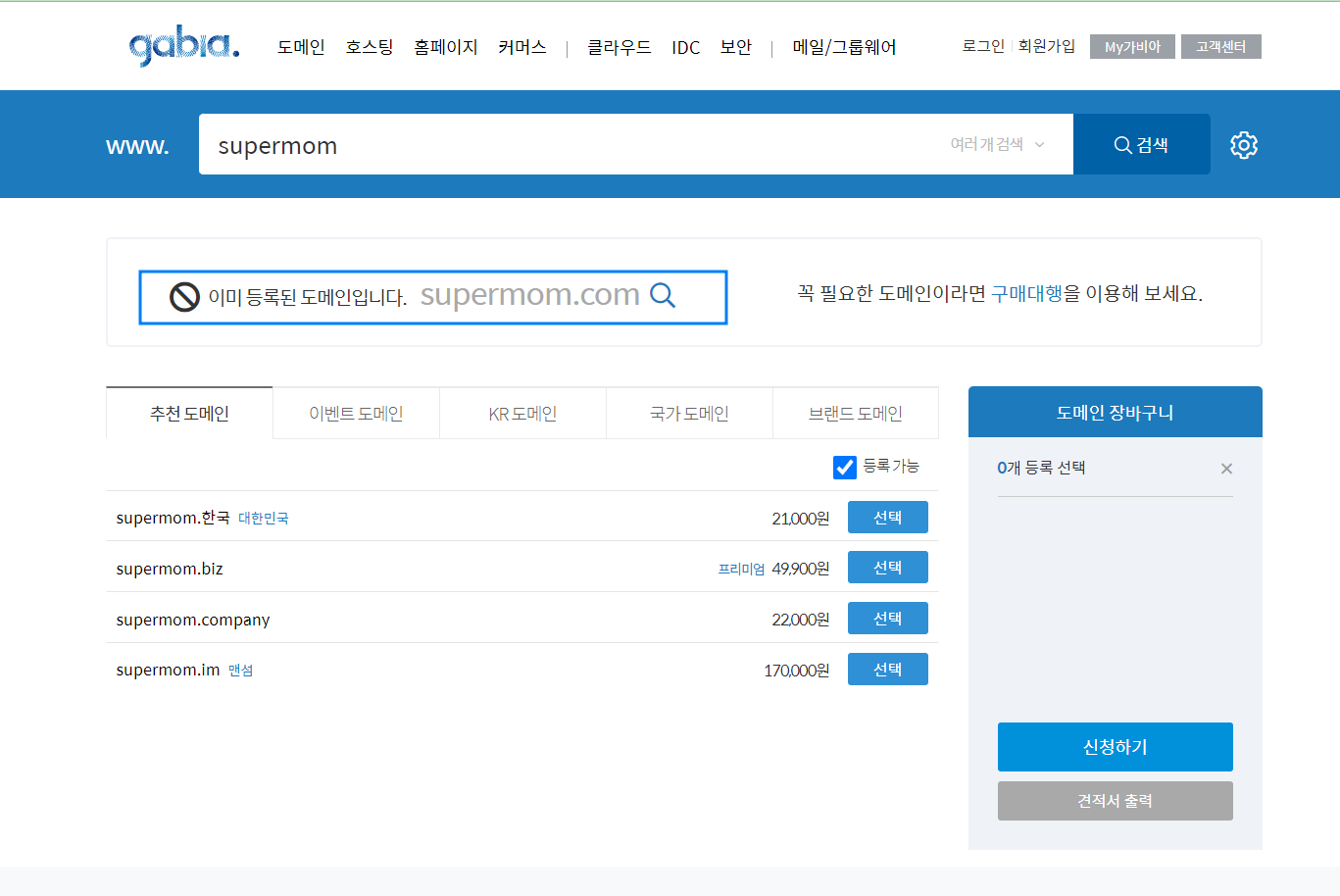
Task: Open the 홈페이지 menu
Action: pos(446,47)
